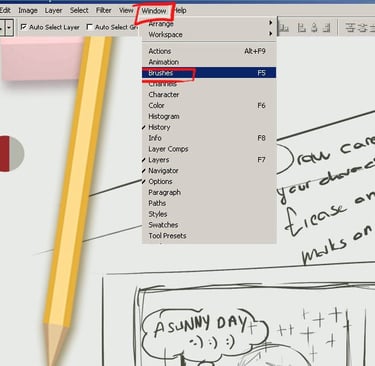The image size is (375, 366).
Task: Click the Distribute vertical centers icon
Action: pos(362,28)
